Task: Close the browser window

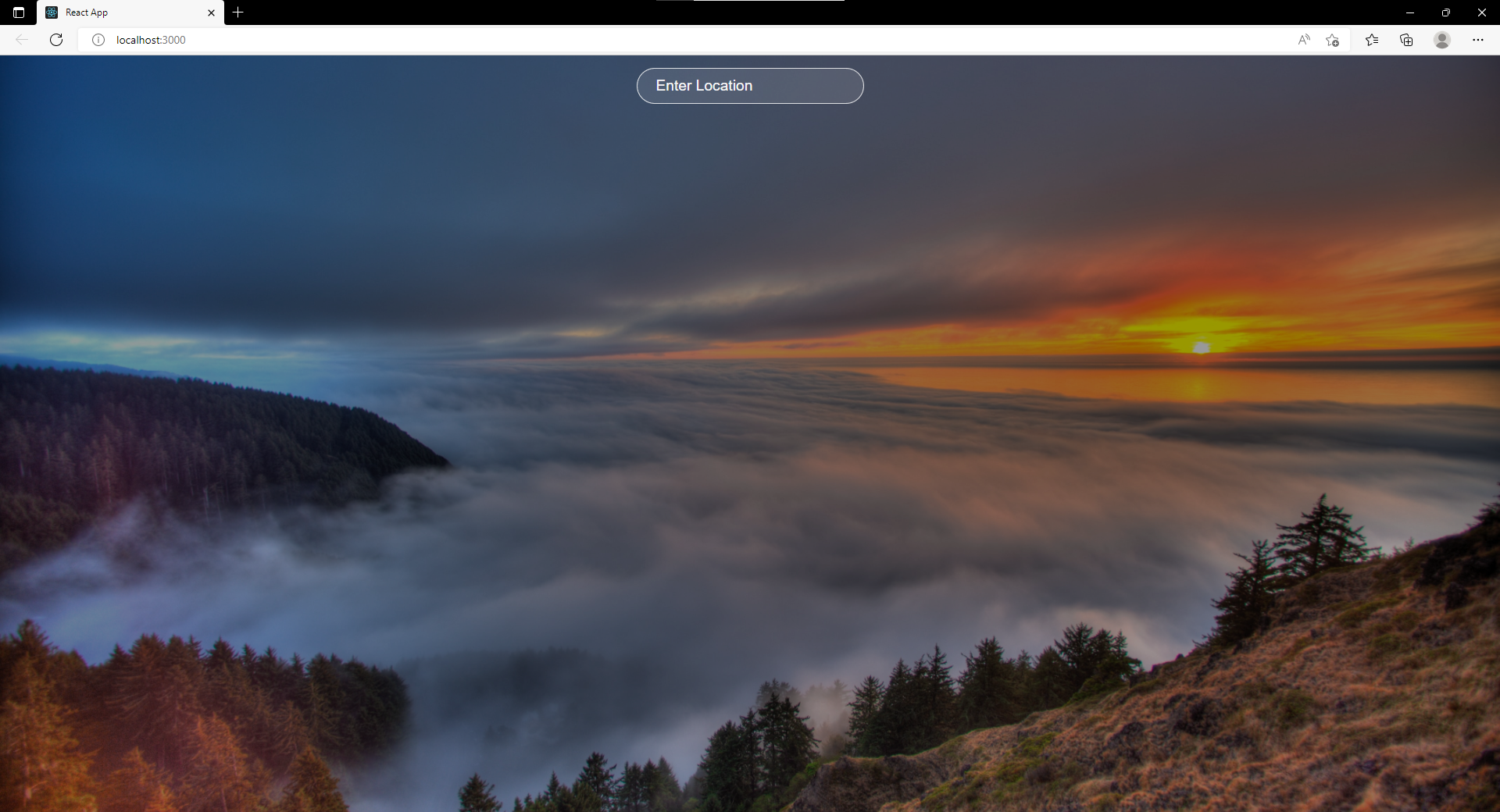Action: click(x=1481, y=12)
